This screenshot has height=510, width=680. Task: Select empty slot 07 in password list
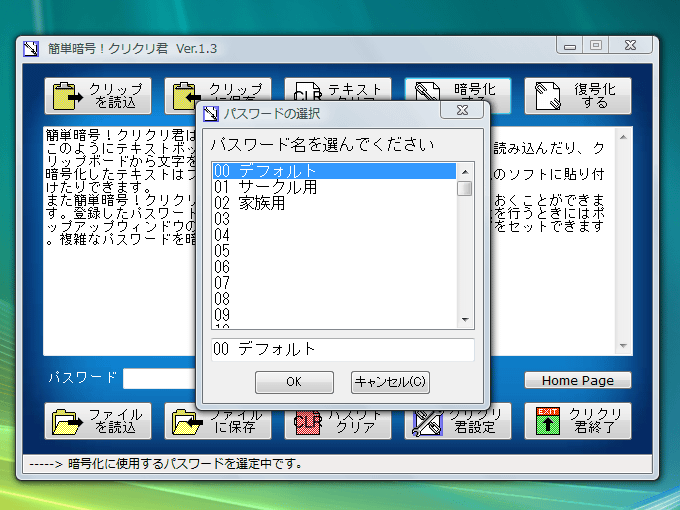334,283
